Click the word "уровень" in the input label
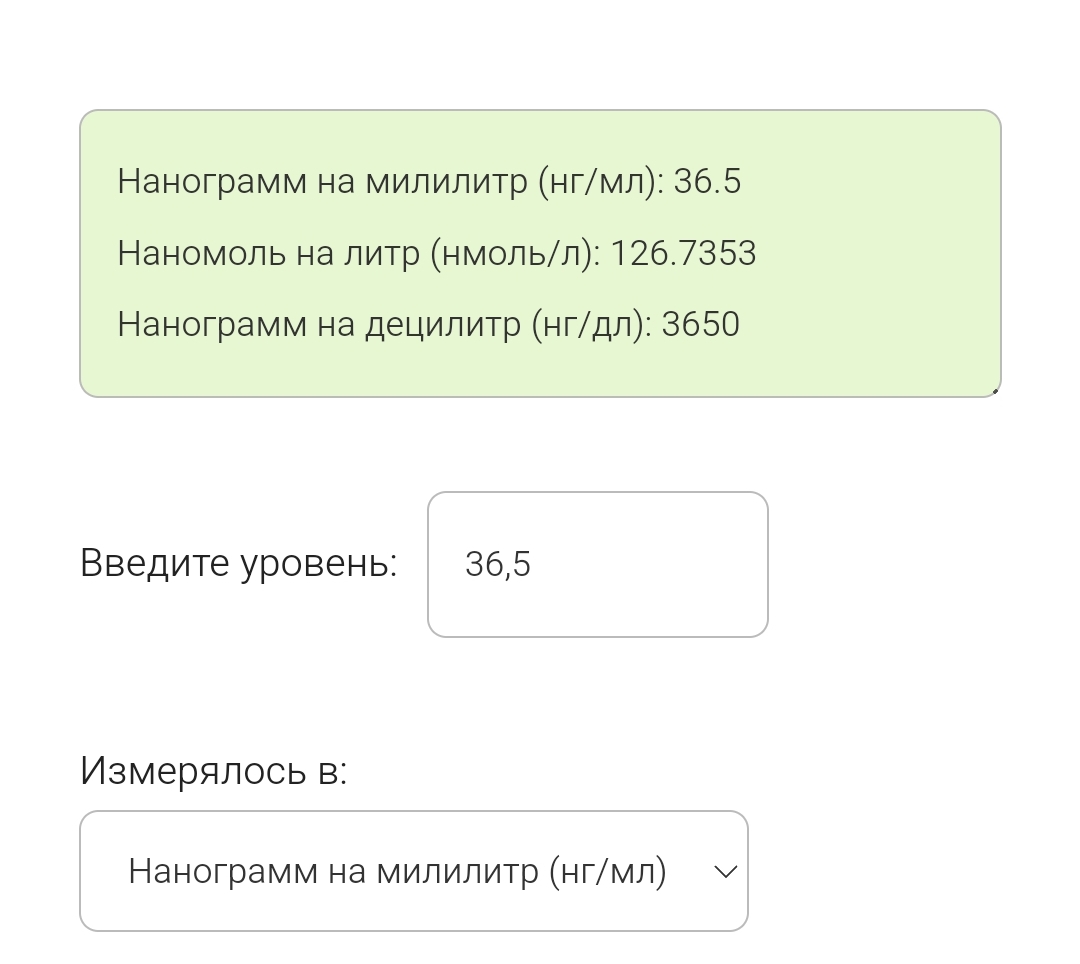 pyautogui.click(x=318, y=564)
